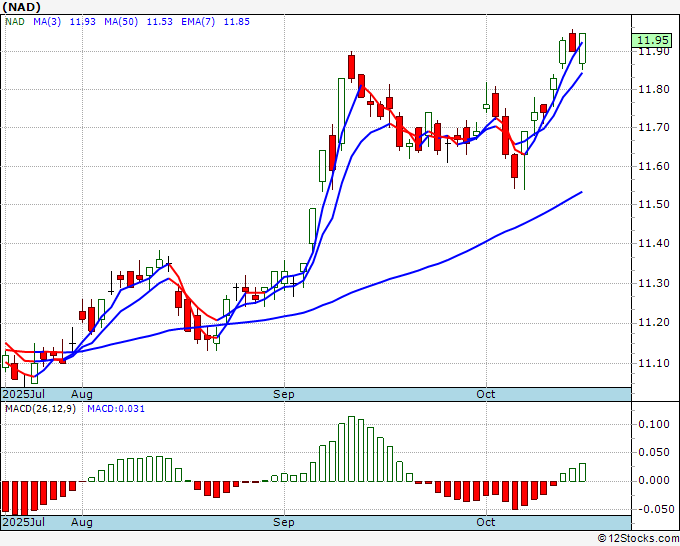Click the EMA(7) value 11.85
Image resolution: width=680 pixels, height=546 pixels.
236,22
